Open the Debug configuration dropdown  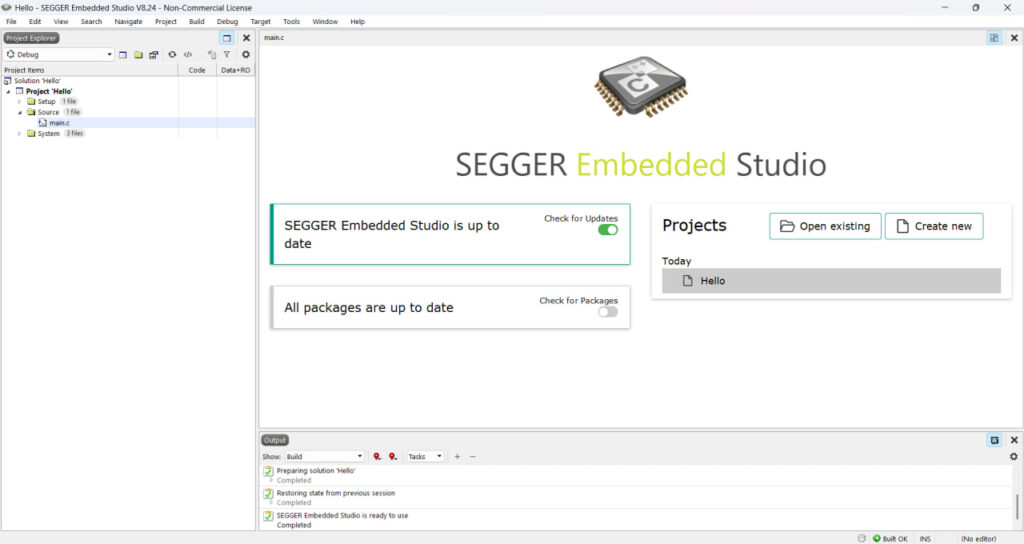[59, 55]
